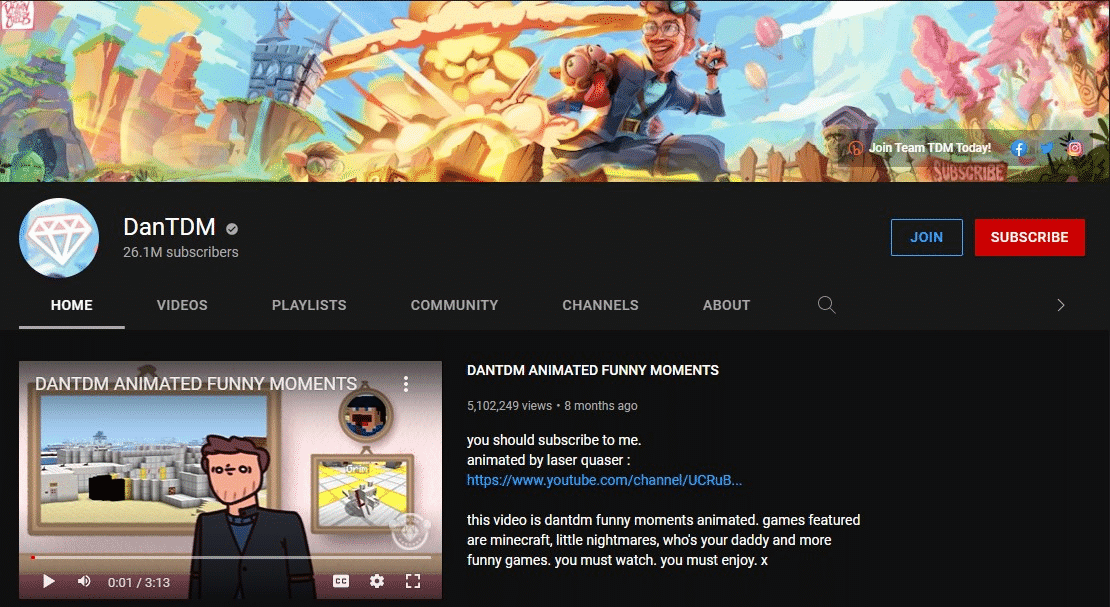Open the video settings gear
Screen dimensions: 1110x607
coord(377,582)
